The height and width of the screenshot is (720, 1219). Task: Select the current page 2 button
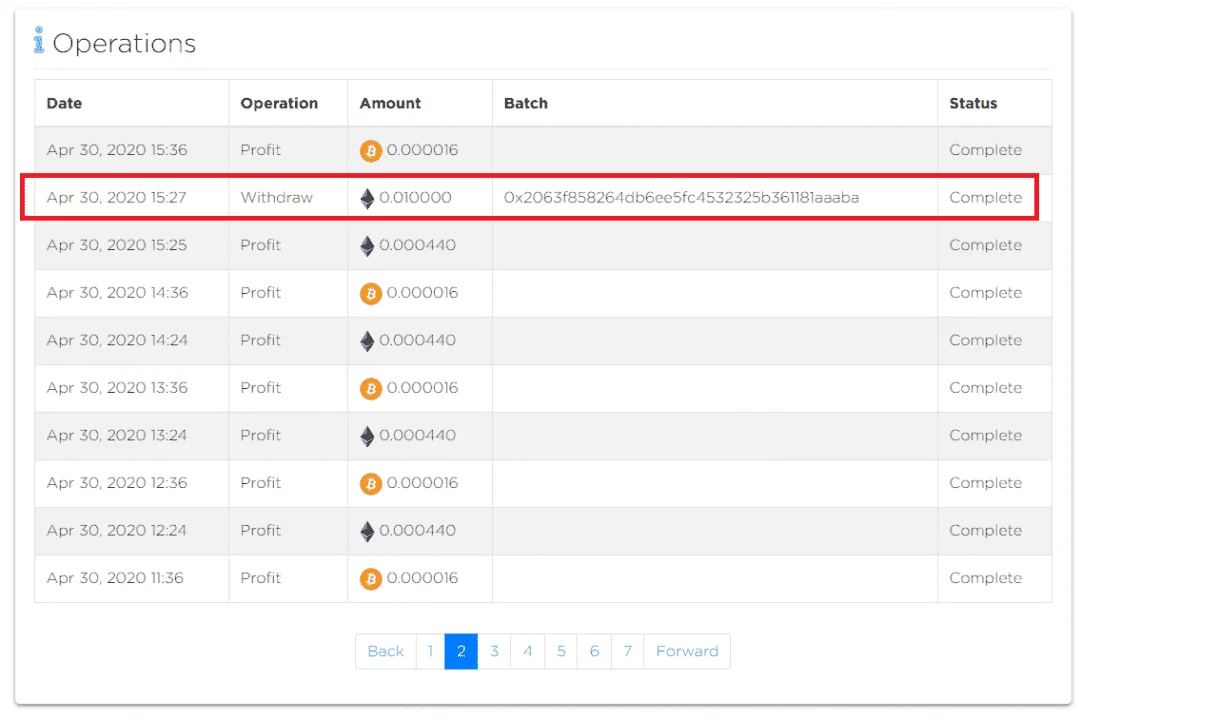coord(461,651)
